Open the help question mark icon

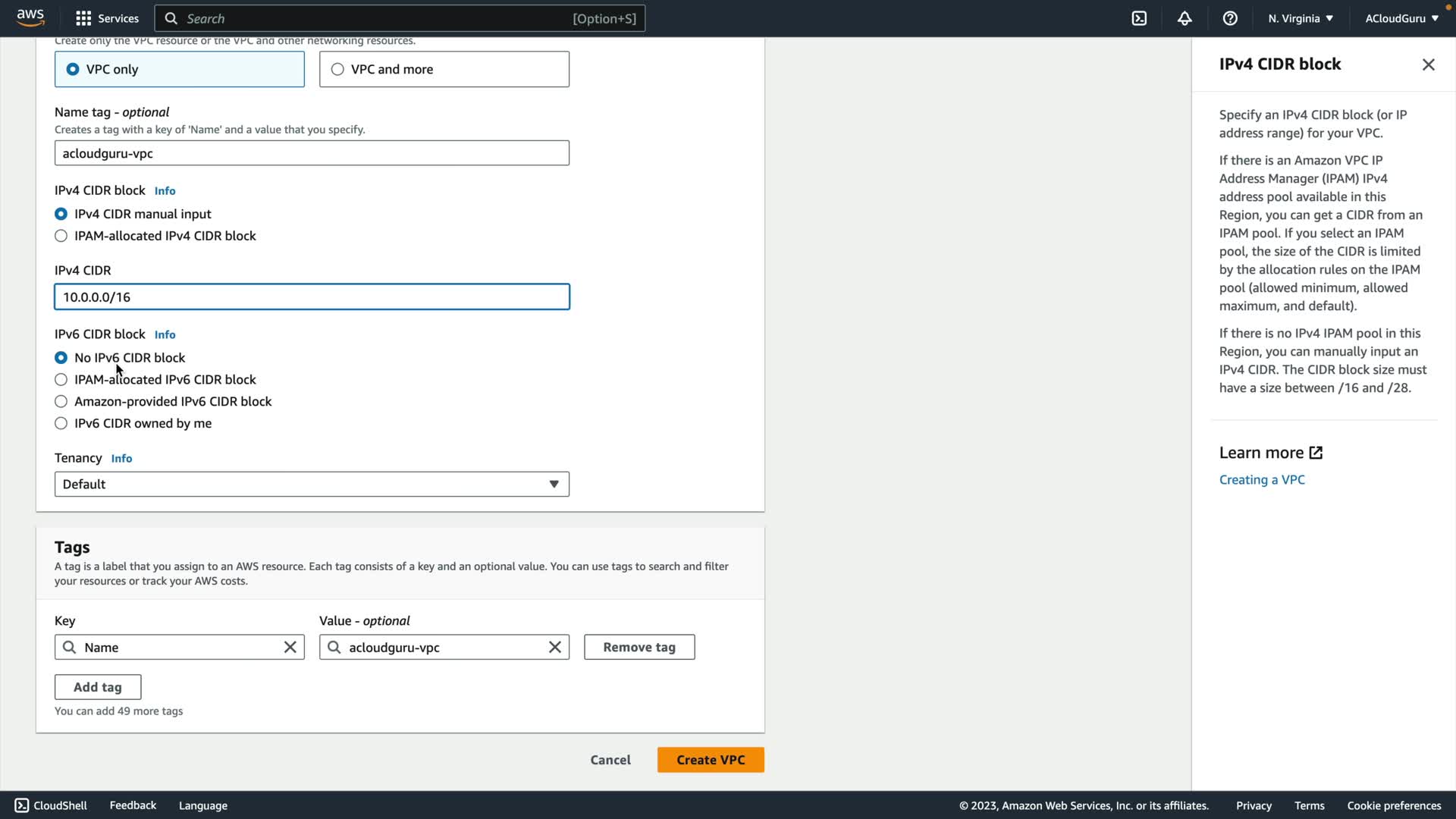[x=1230, y=18]
